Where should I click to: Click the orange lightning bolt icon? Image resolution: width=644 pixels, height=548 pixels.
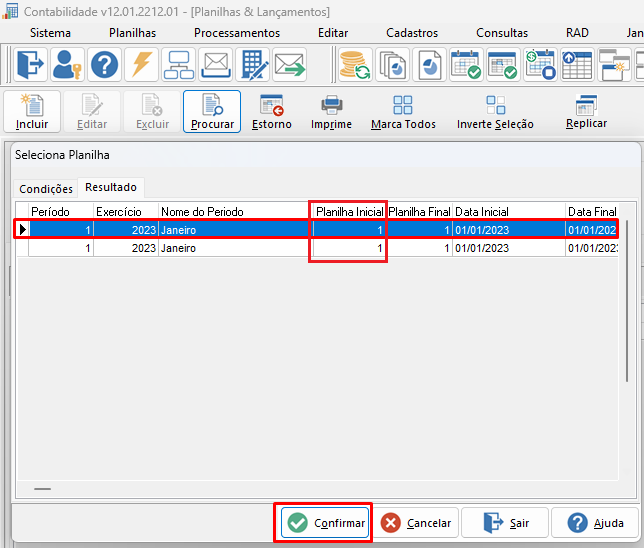point(142,64)
